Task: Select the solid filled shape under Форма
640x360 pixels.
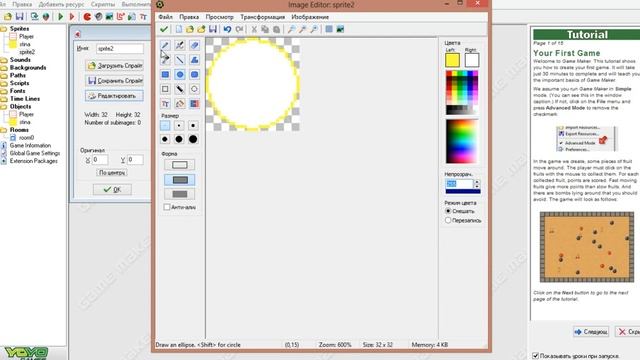Action: (180, 194)
